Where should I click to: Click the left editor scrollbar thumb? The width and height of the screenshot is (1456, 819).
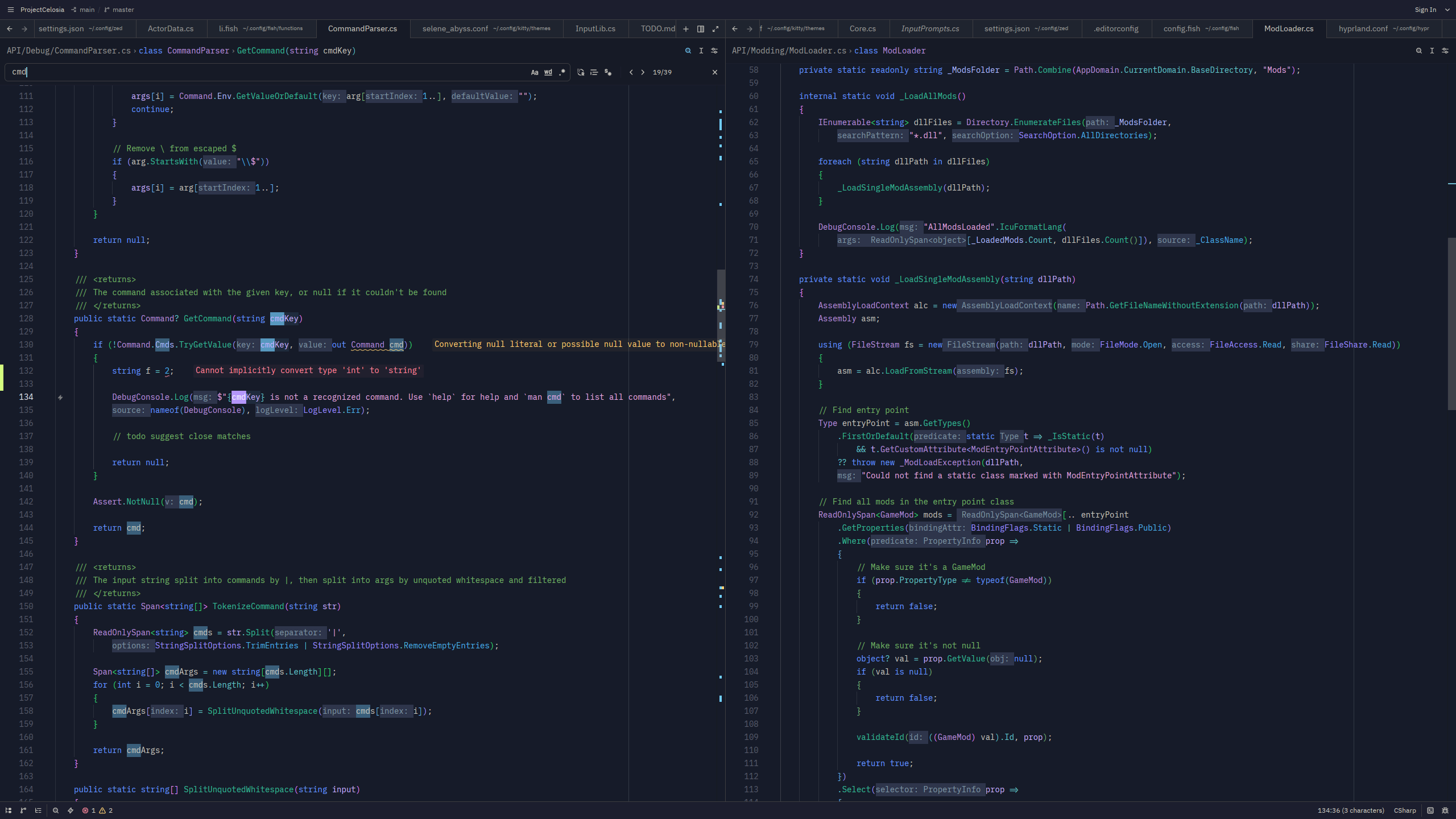pyautogui.click(x=721, y=317)
